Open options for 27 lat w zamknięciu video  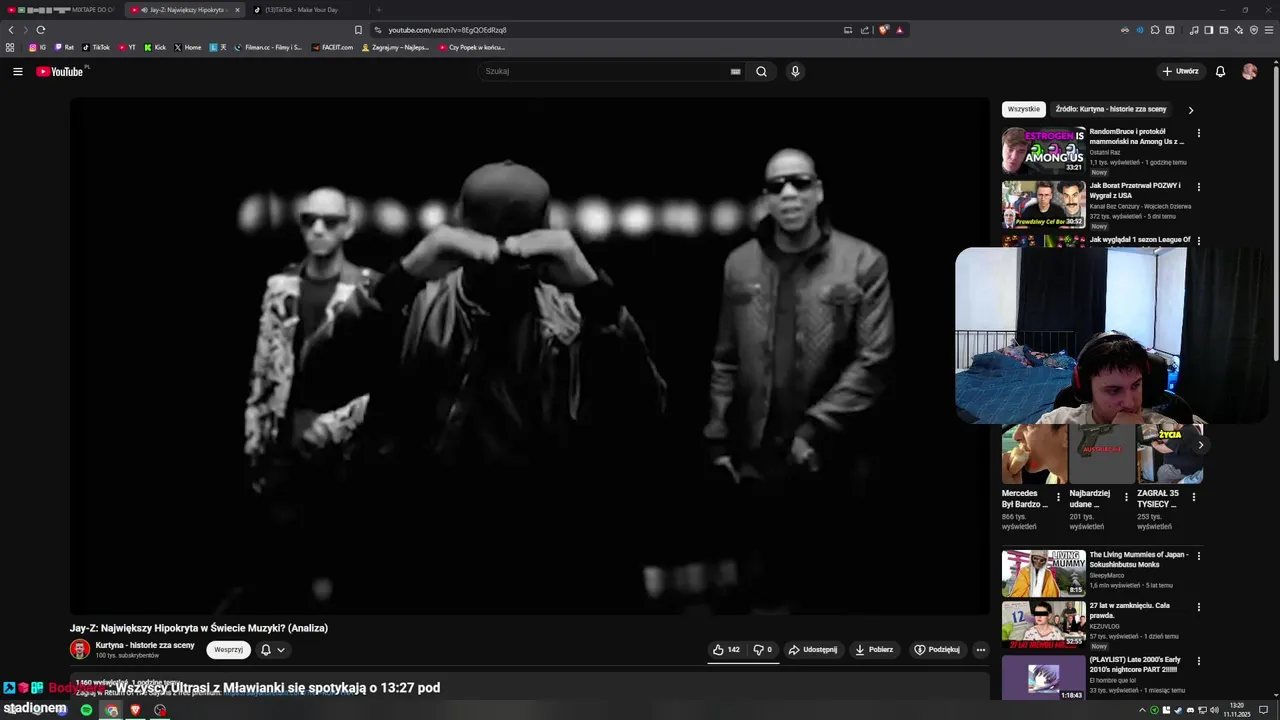tap(1198, 607)
